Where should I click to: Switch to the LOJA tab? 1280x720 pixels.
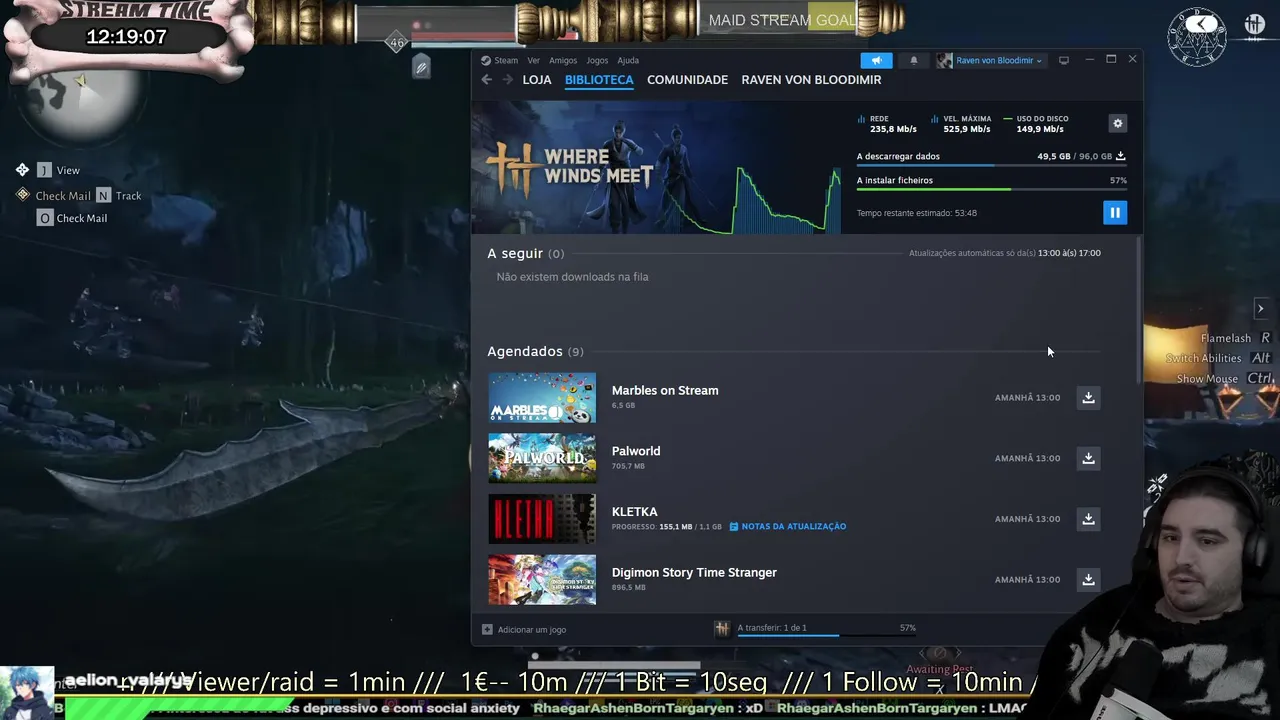coord(537,80)
